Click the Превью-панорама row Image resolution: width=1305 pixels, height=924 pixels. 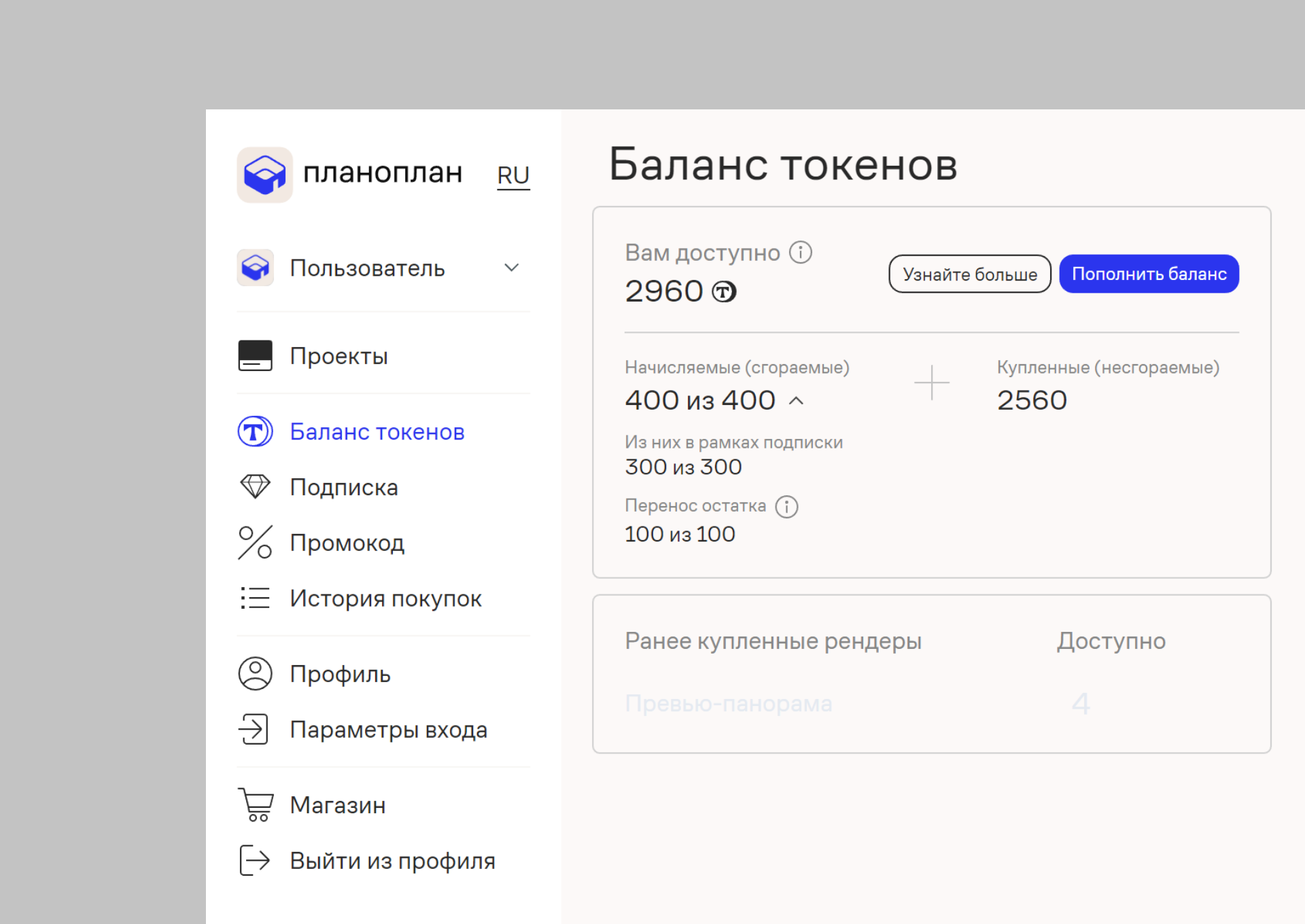729,703
